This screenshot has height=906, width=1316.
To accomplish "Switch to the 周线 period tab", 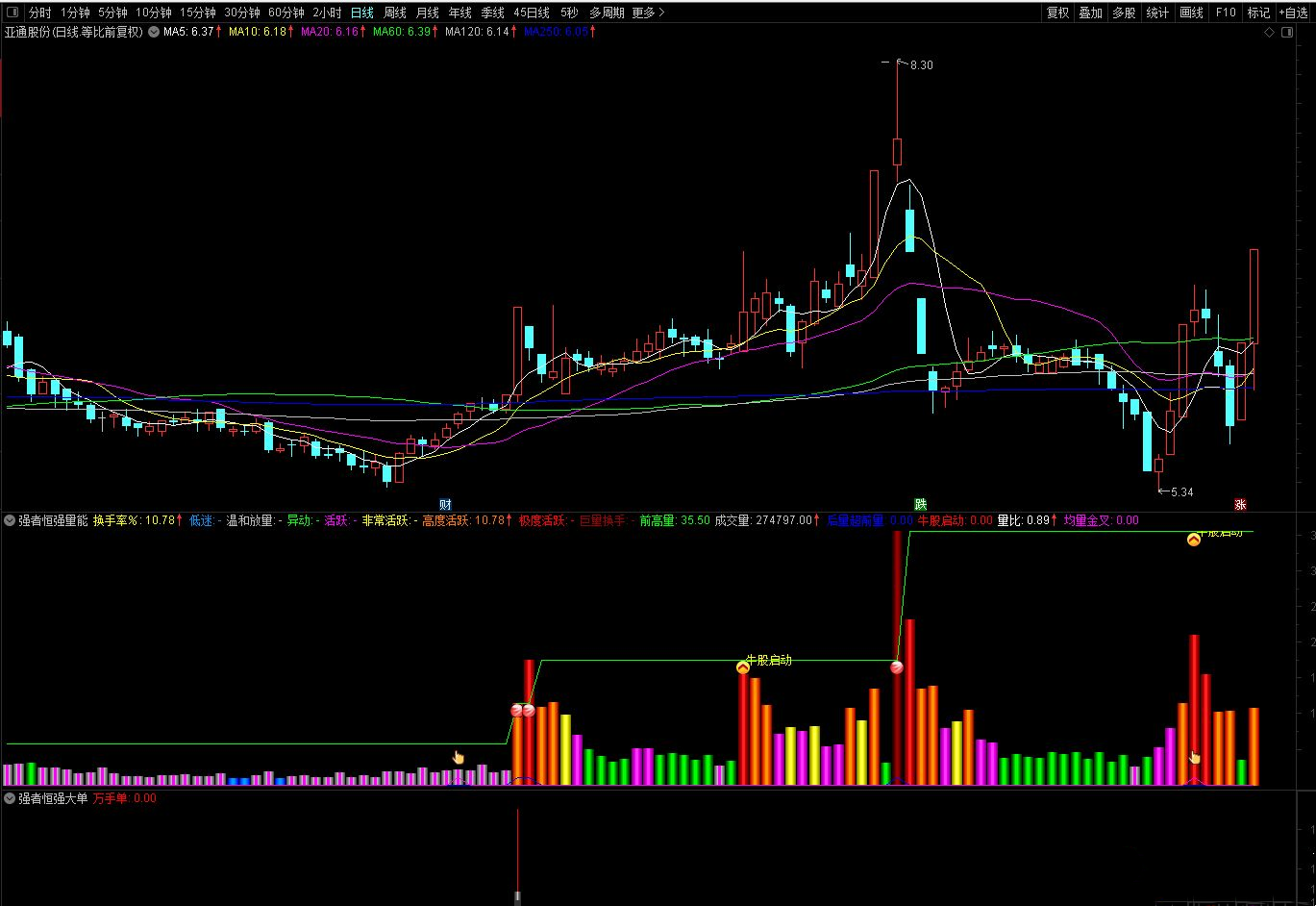I will click(395, 13).
